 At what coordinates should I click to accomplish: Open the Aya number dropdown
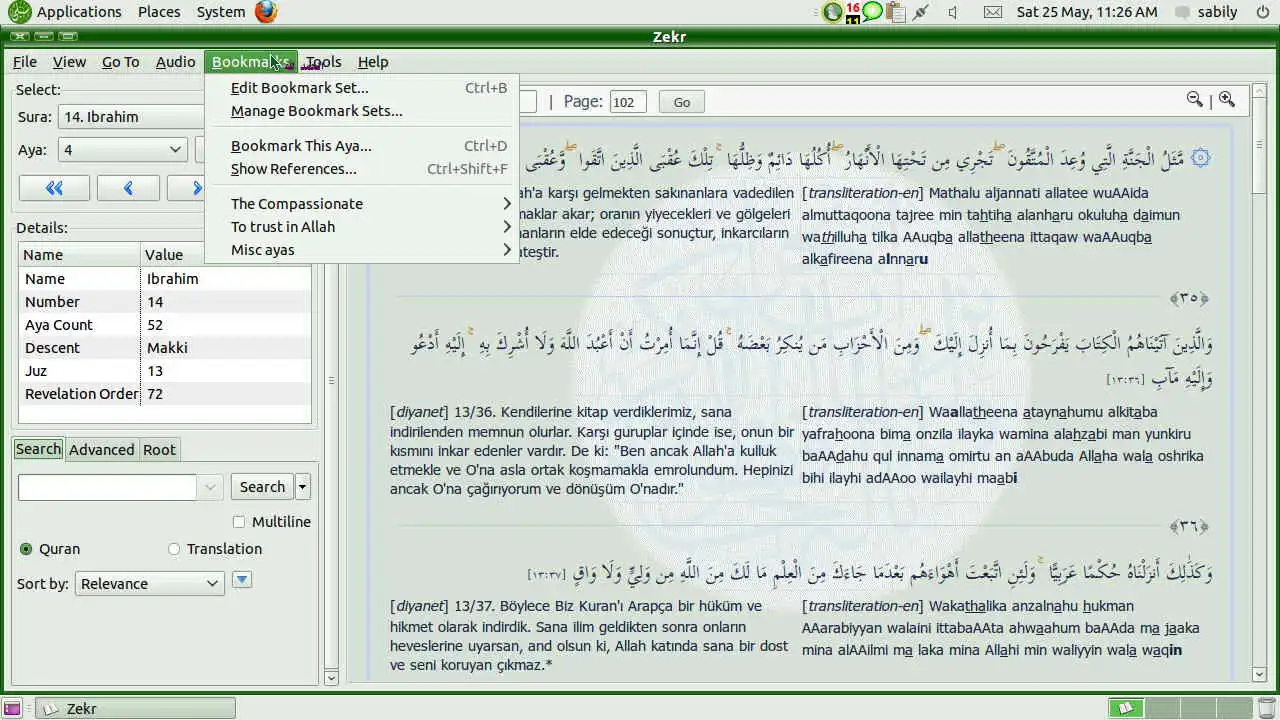click(123, 150)
